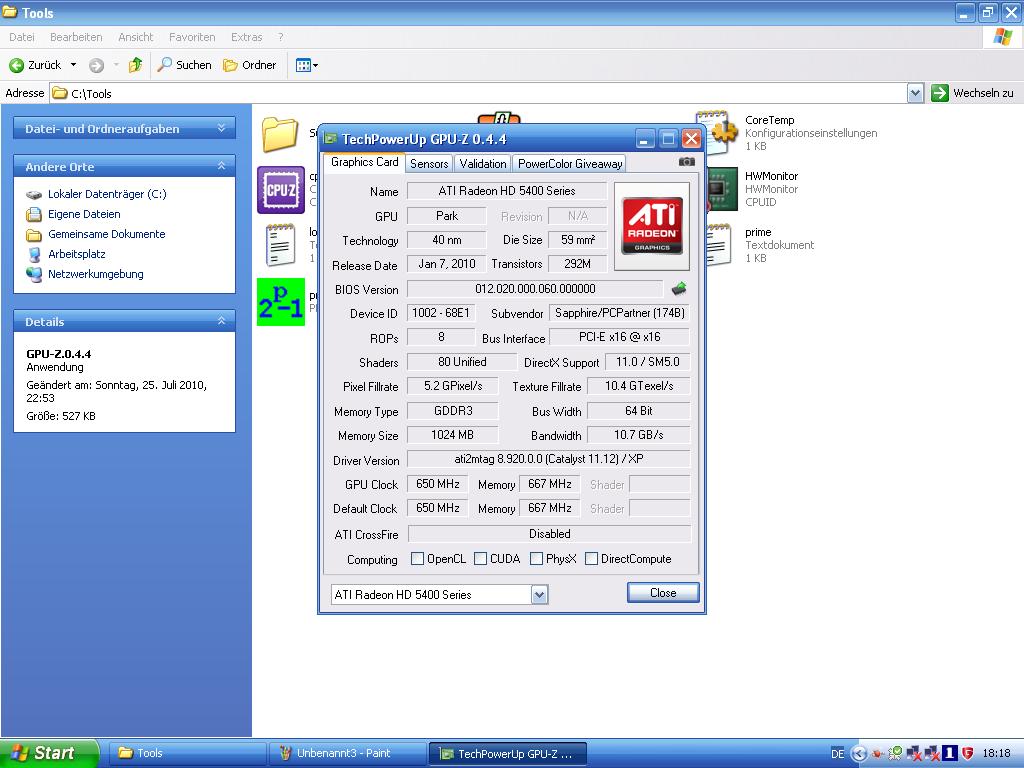Click the DE language indicator

click(x=837, y=754)
